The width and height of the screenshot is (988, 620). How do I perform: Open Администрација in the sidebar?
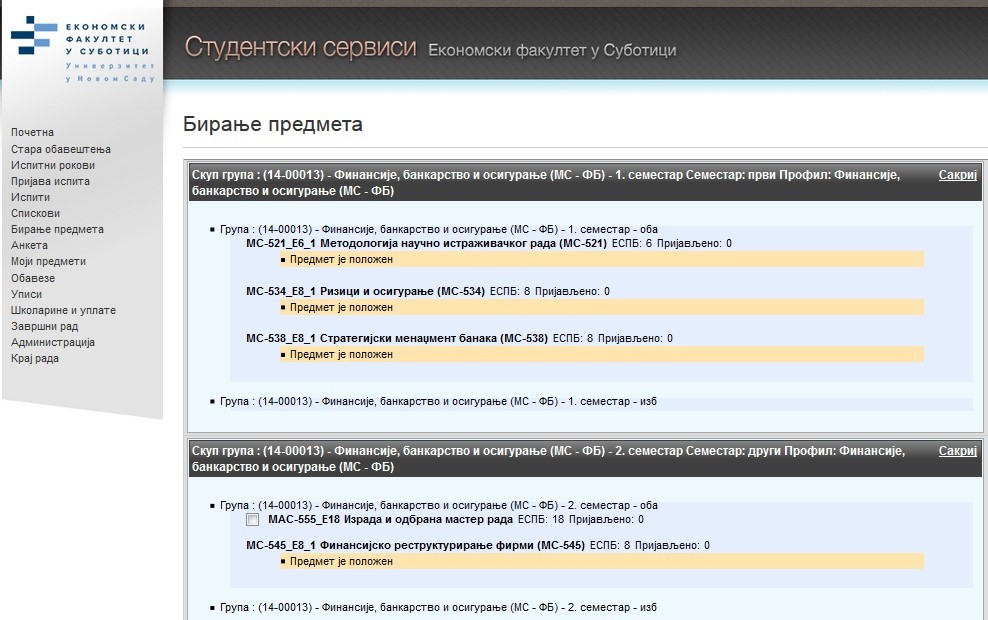[53, 342]
